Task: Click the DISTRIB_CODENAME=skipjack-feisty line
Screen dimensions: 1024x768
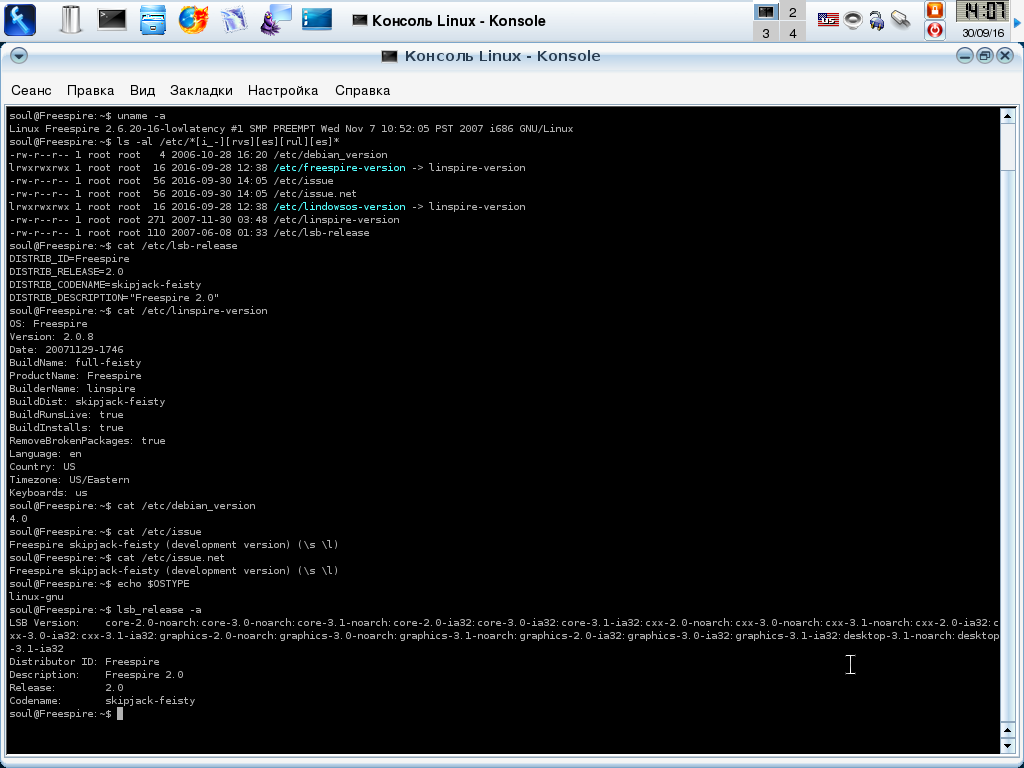Action: (x=105, y=285)
